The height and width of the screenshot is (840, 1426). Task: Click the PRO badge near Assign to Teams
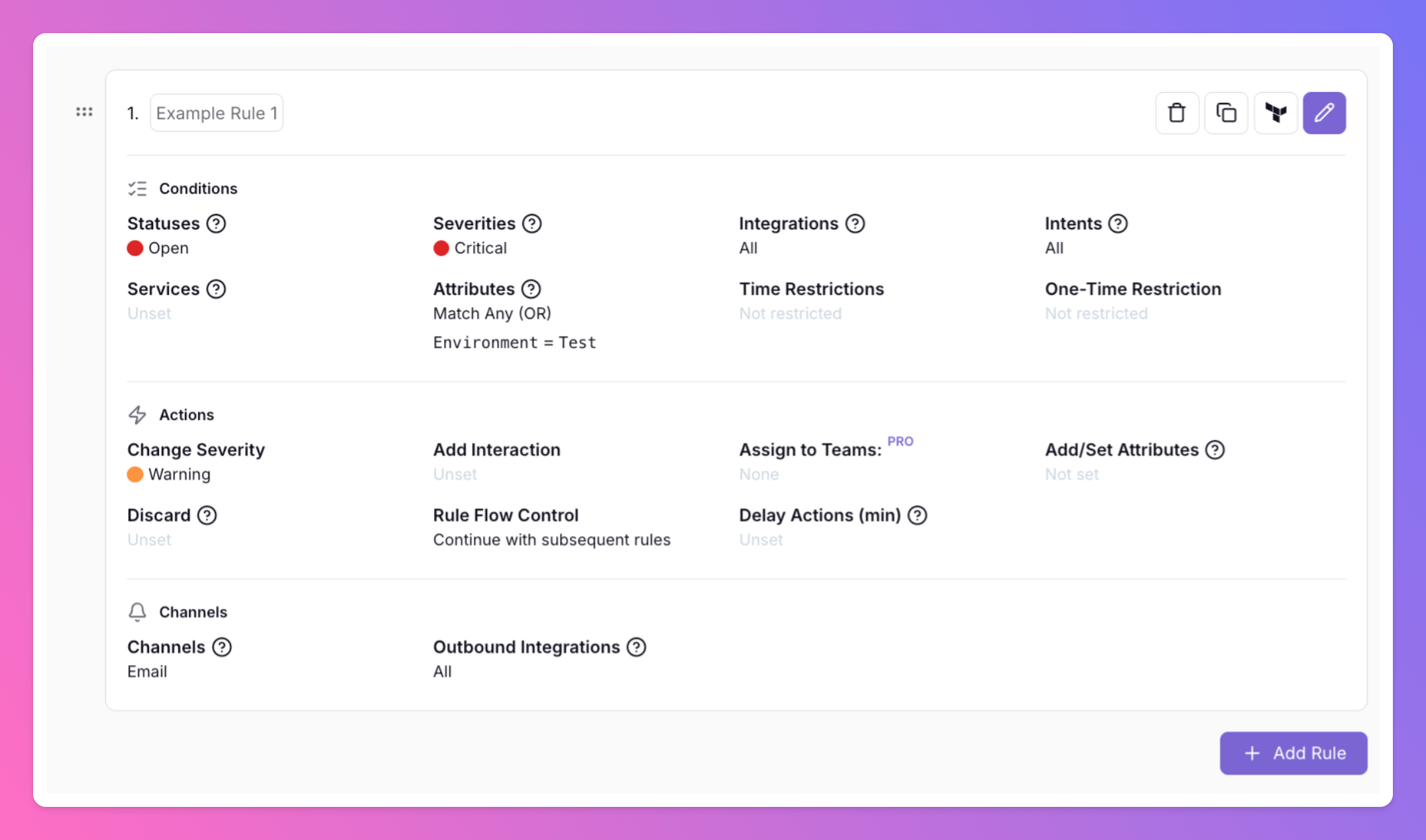pyautogui.click(x=900, y=442)
